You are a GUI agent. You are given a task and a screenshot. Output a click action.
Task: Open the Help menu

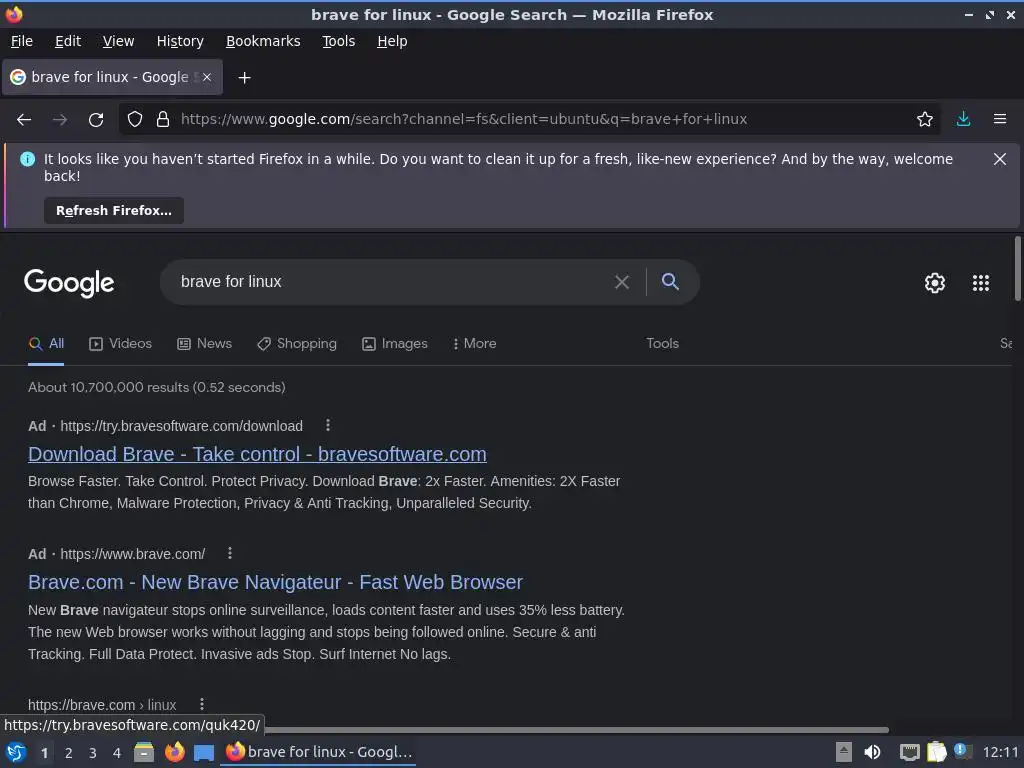coord(392,41)
